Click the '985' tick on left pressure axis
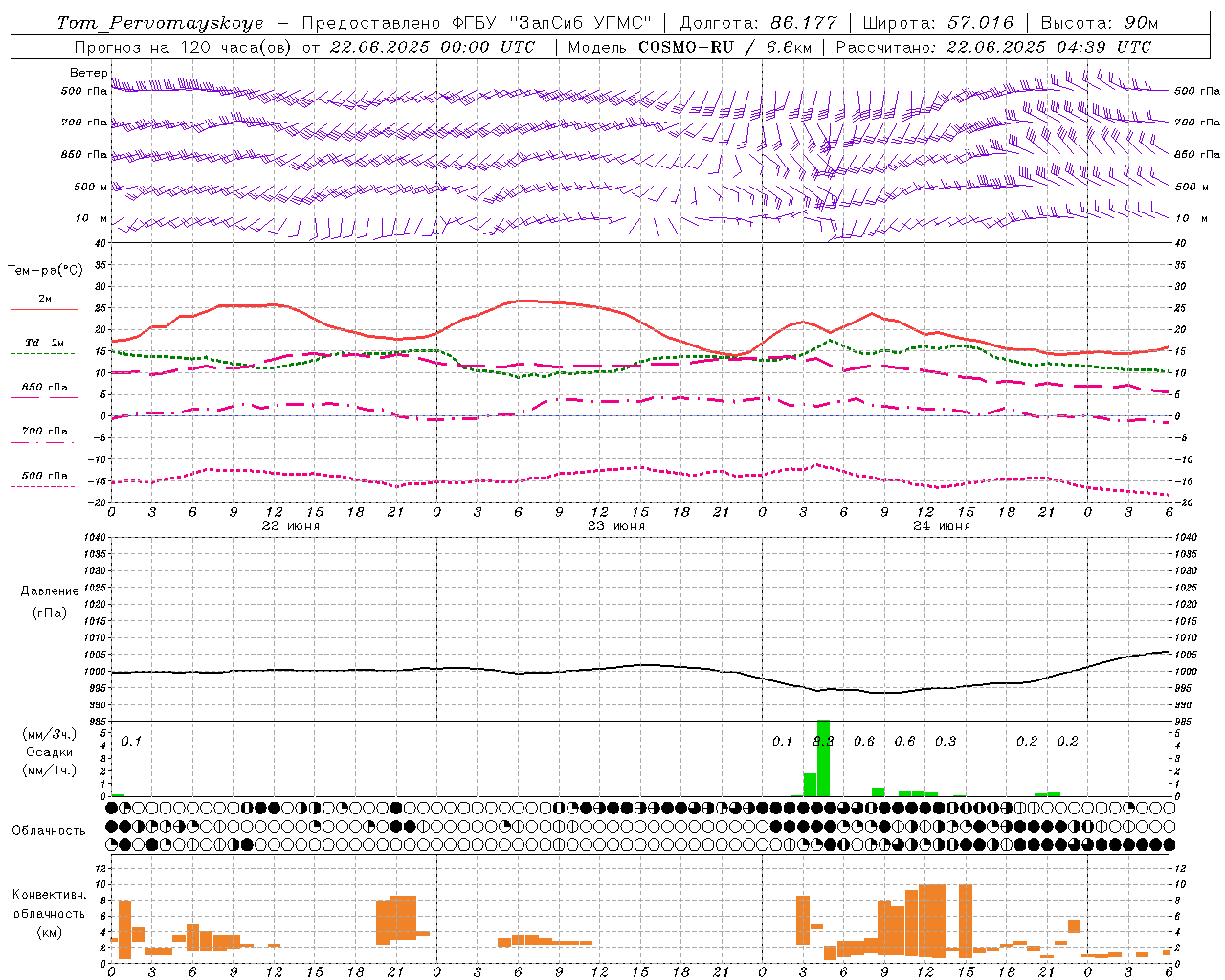1225x980 pixels. pos(98,722)
